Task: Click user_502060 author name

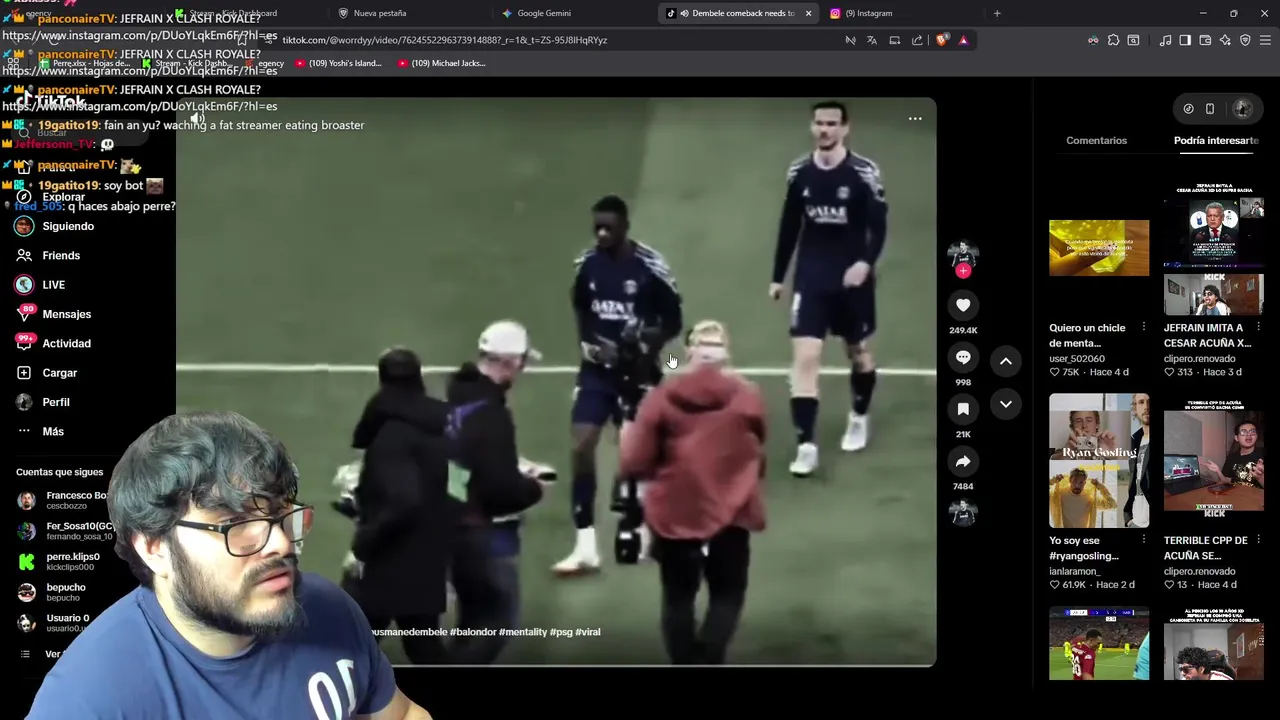Action: click(x=1077, y=359)
